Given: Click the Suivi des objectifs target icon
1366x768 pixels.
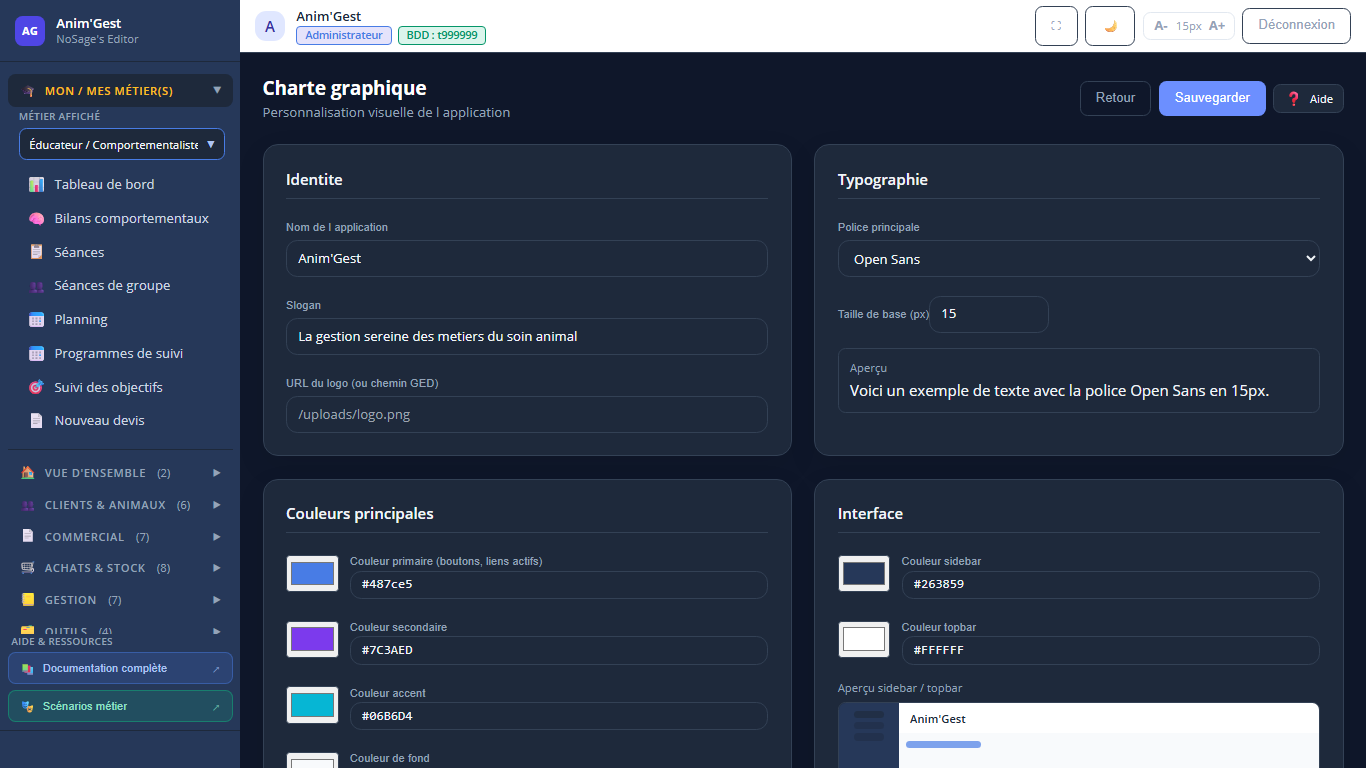Looking at the screenshot, I should (x=36, y=388).
